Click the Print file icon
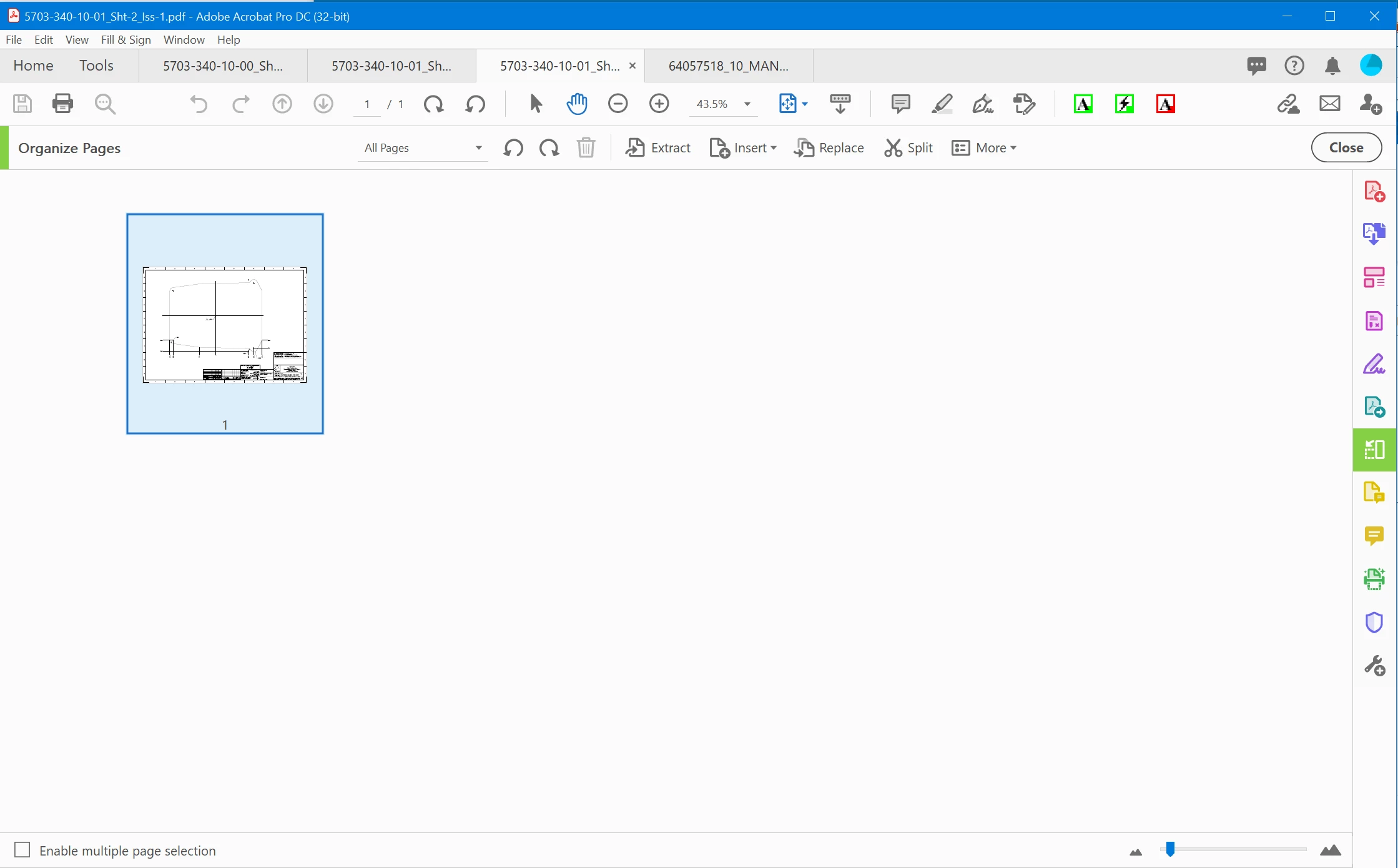 click(x=62, y=104)
